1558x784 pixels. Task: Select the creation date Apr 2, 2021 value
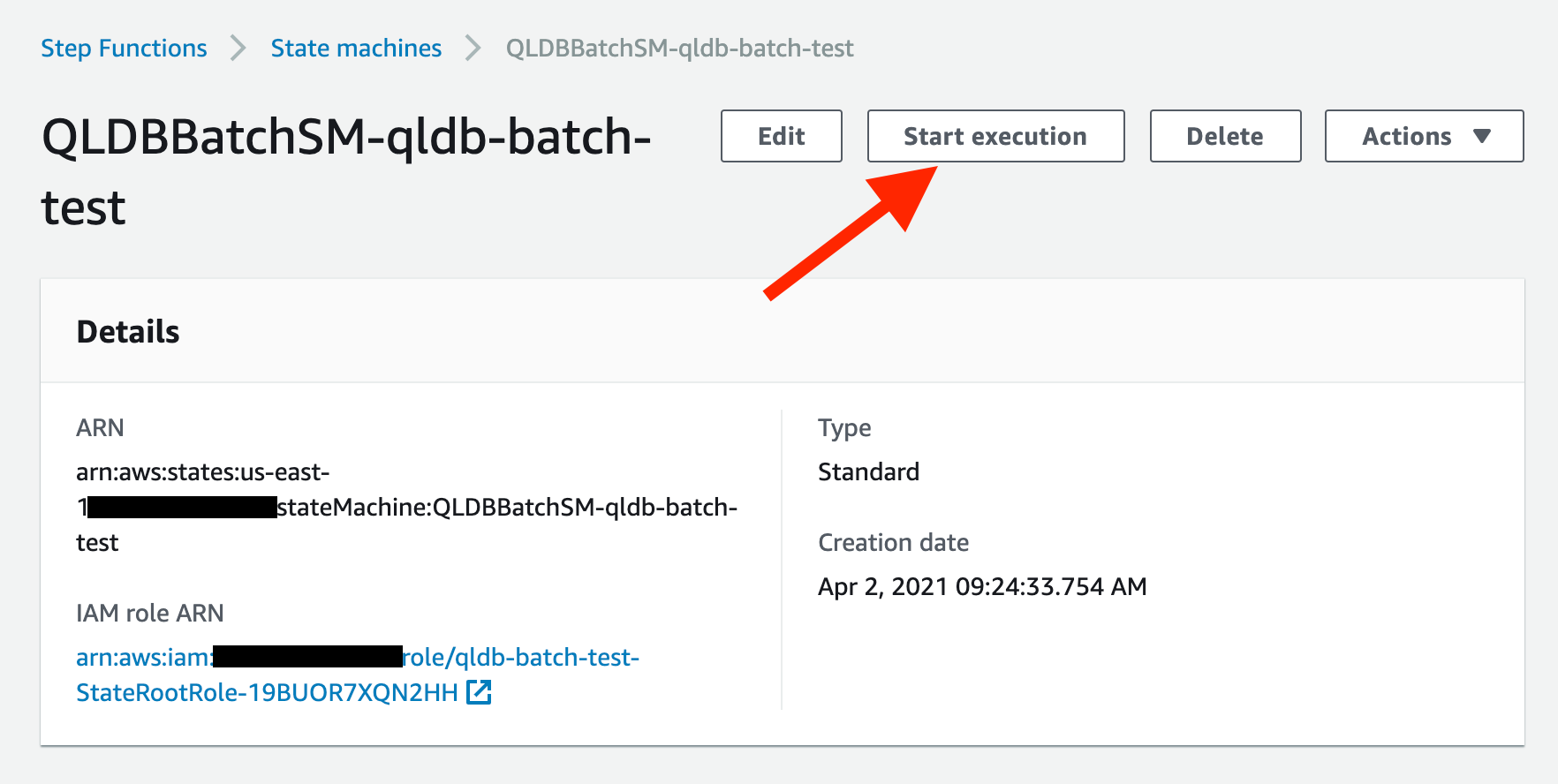(x=982, y=586)
